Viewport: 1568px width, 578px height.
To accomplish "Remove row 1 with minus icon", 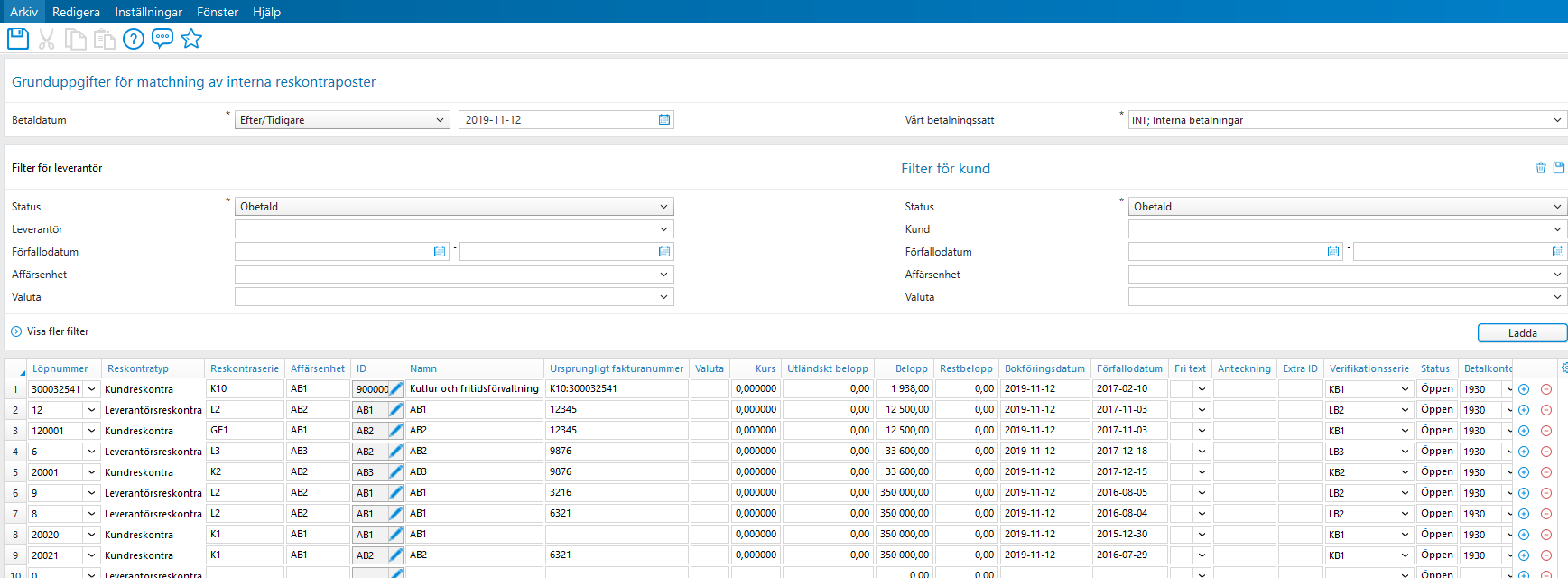I will 1546,389.
